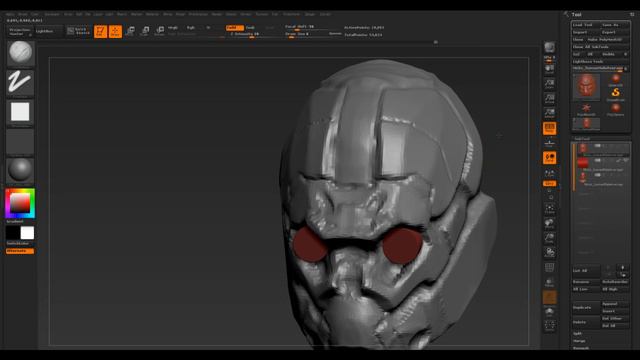Click the Append subtool button
The image size is (640, 360).
(x=615, y=304)
